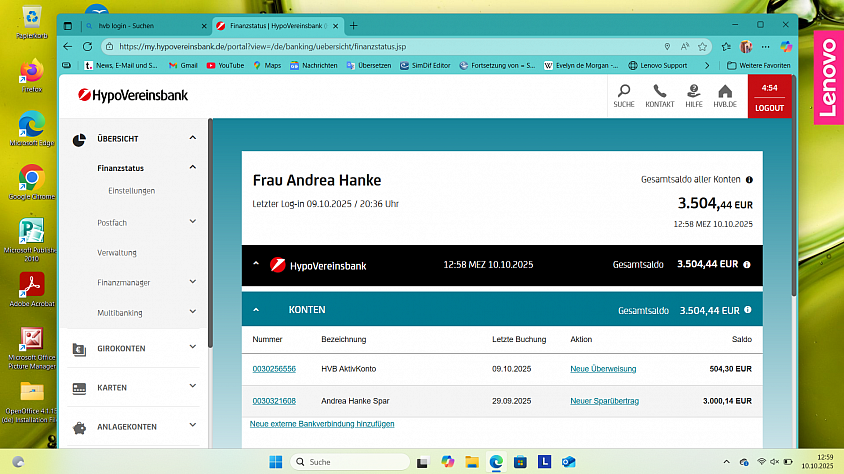Show info for Gesamtsaldo aller Konten
Viewport: 844px width, 474px height.
tap(749, 180)
